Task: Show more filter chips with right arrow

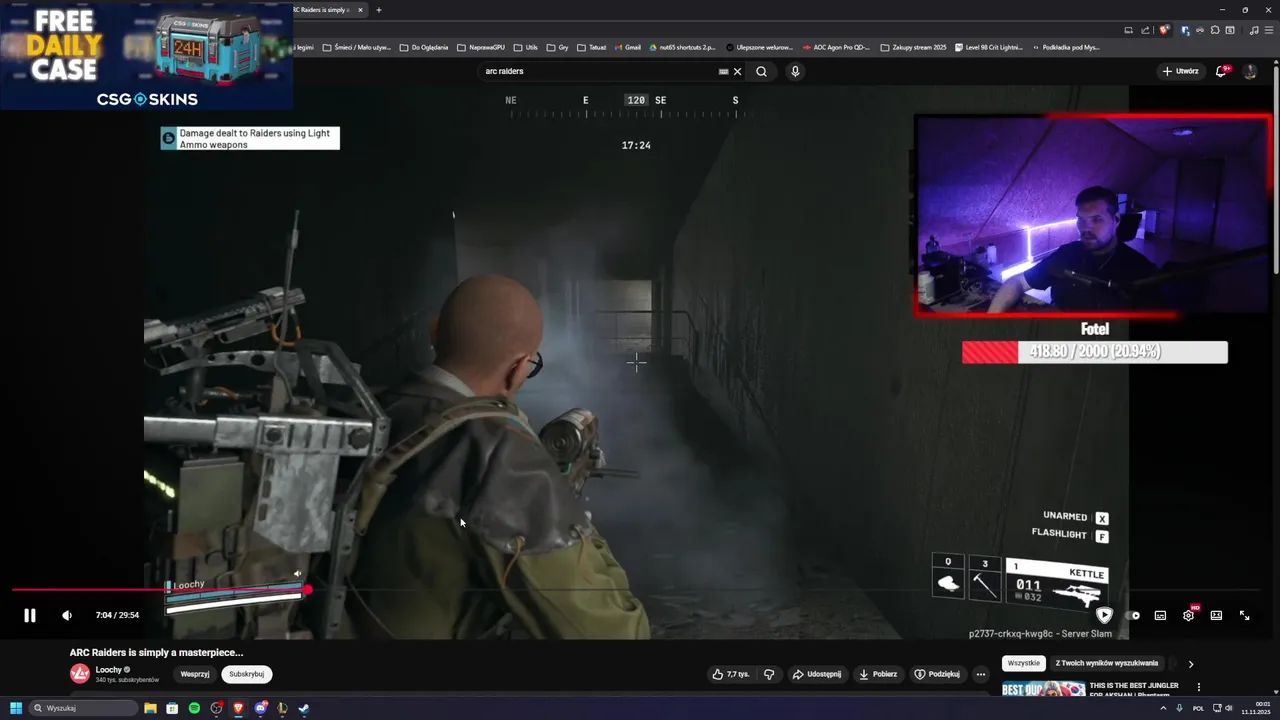Action: coord(1190,664)
